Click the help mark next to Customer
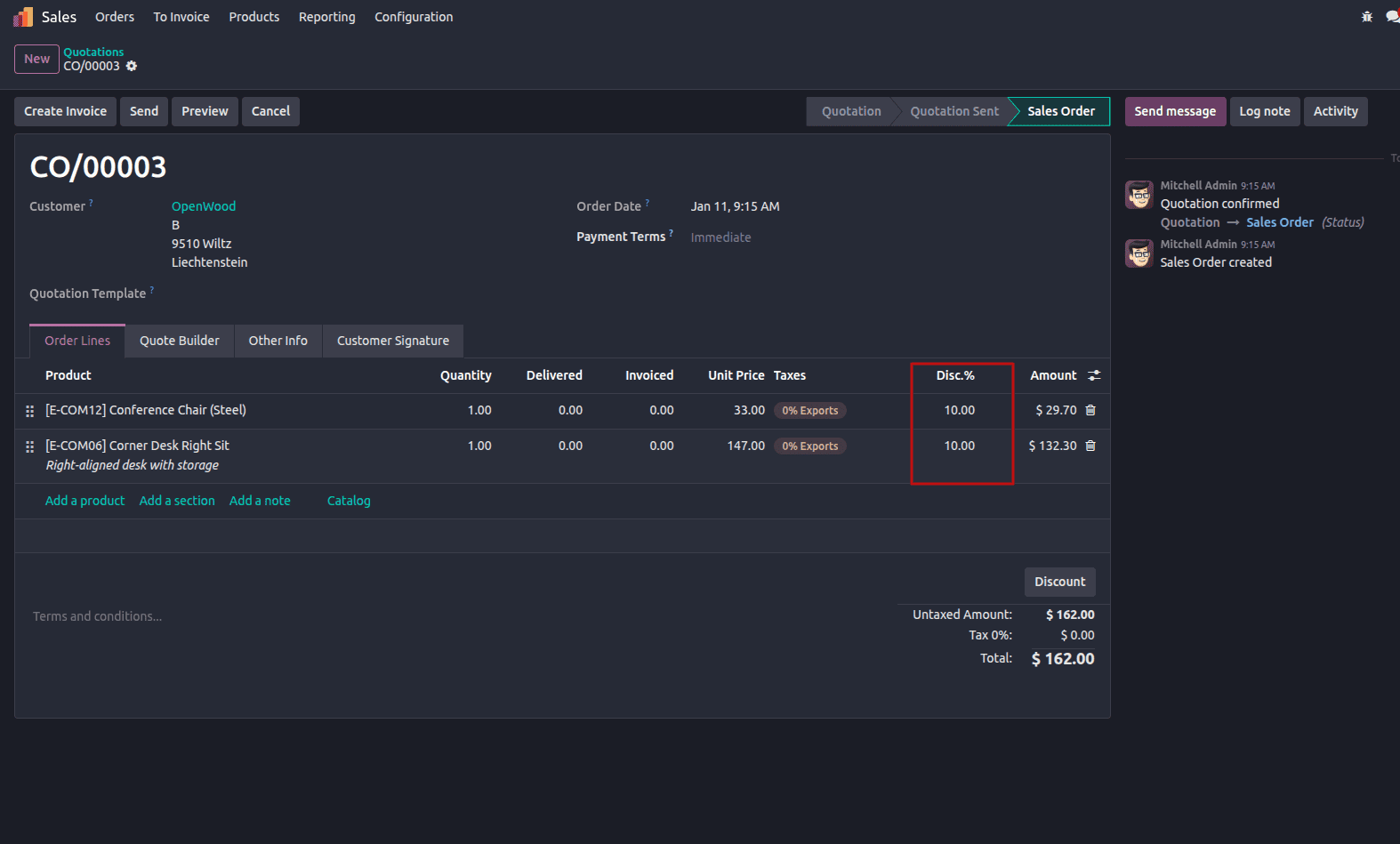 [x=91, y=203]
